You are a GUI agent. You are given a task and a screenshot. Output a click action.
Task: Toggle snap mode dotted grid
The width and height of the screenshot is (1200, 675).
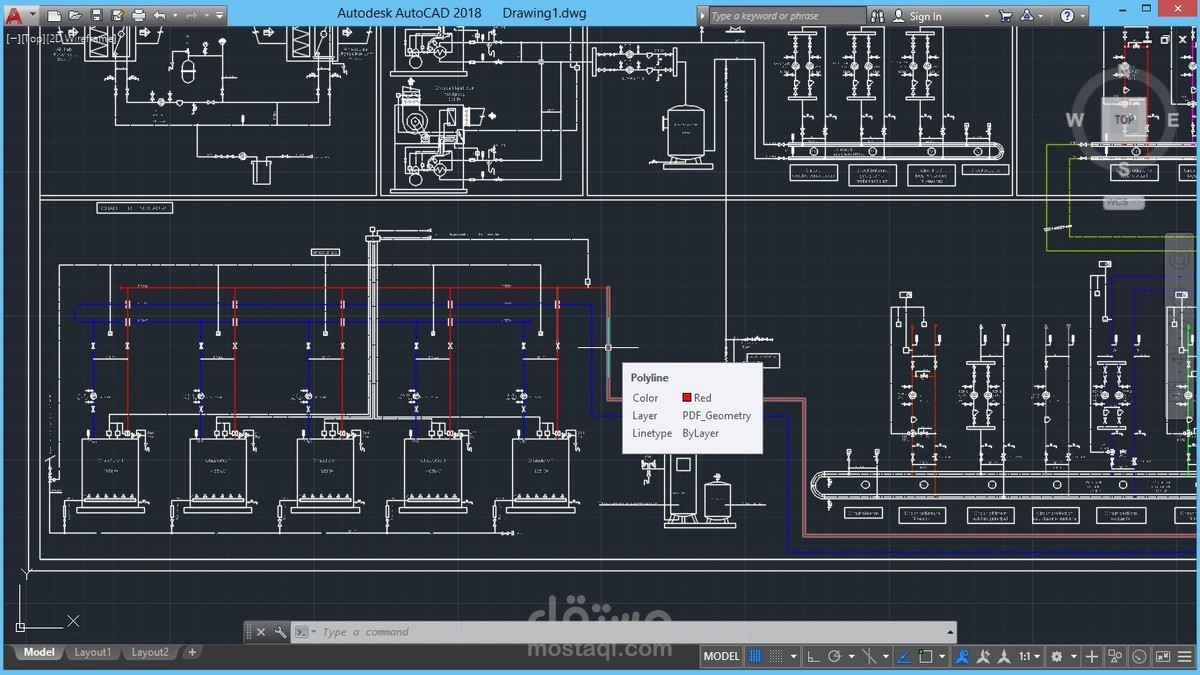point(776,657)
